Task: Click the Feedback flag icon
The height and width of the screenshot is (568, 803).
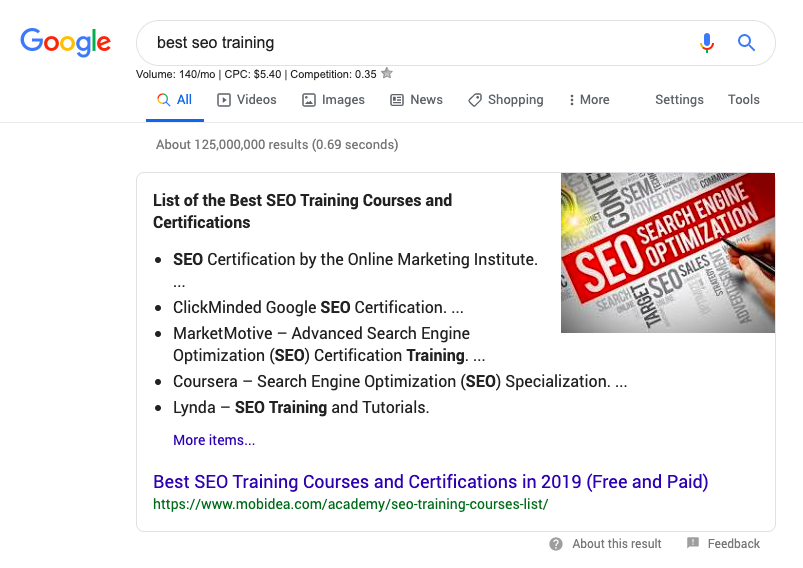Action: tap(693, 544)
